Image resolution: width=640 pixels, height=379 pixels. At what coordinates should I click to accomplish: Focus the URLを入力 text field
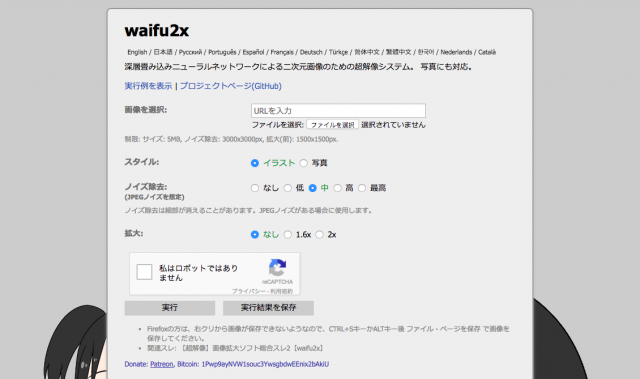tap(338, 111)
